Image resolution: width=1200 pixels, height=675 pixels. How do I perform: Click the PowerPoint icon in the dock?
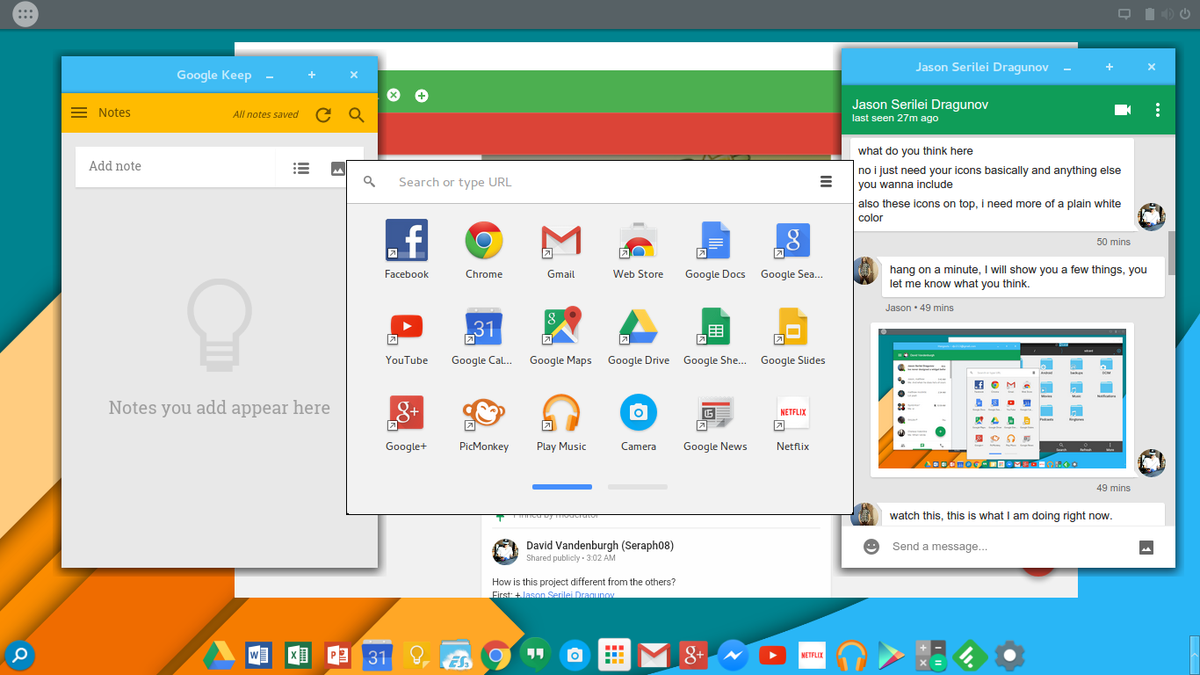click(337, 656)
